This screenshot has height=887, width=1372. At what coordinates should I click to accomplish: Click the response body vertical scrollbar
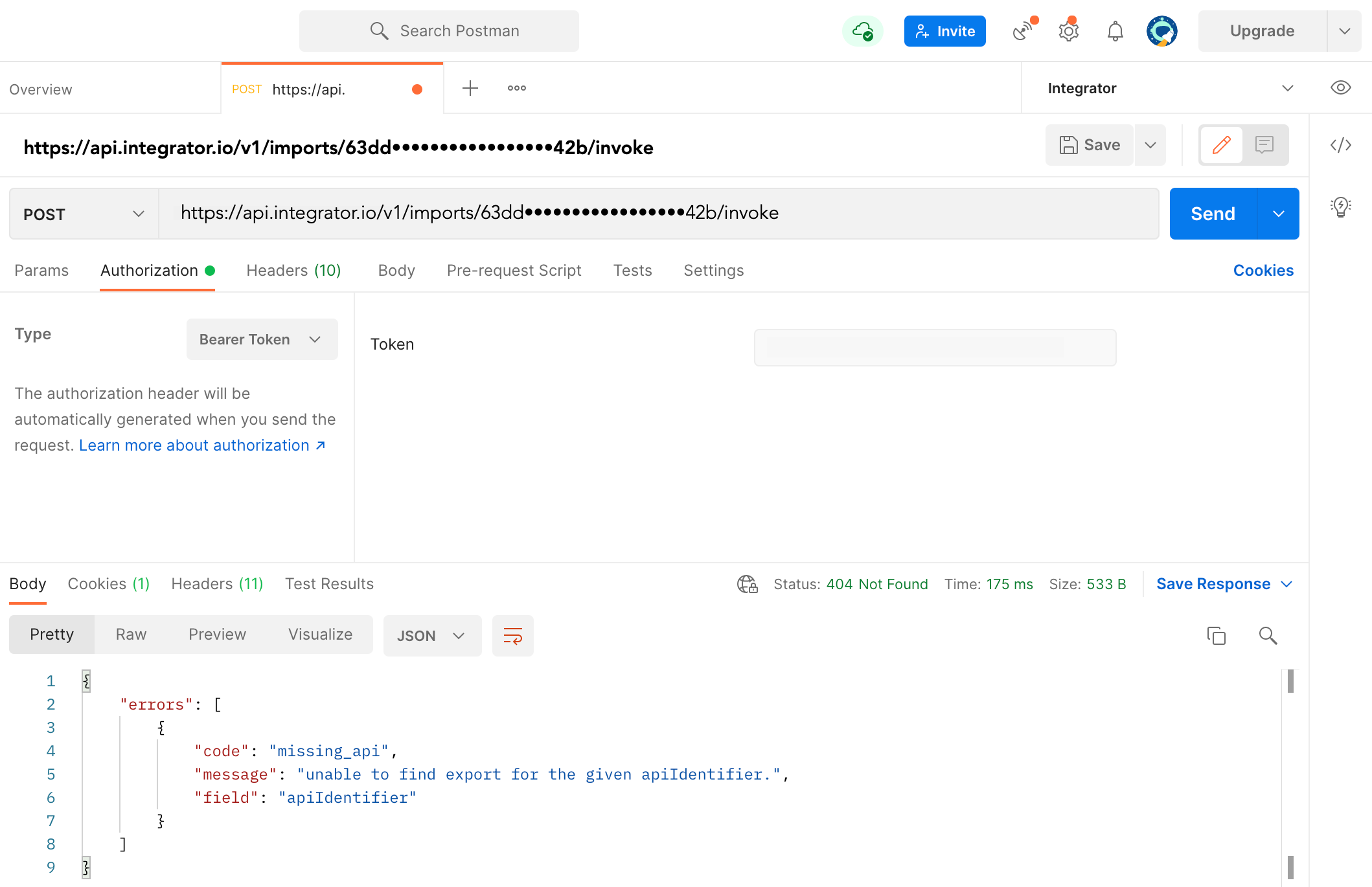1290,774
